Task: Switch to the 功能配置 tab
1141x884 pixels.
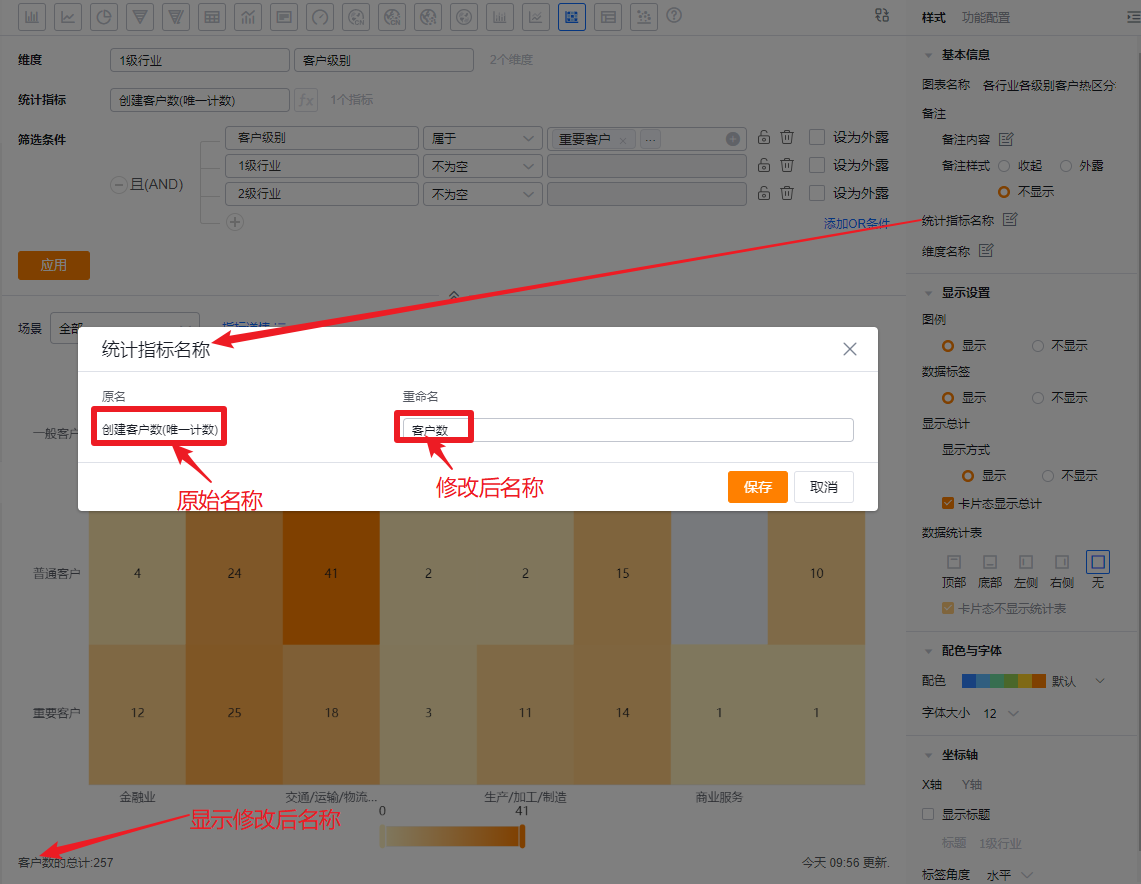Action: coord(985,18)
